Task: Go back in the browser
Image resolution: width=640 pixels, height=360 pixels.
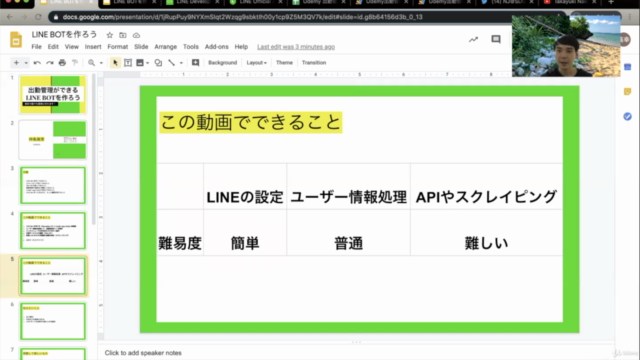Action: pos(10,17)
